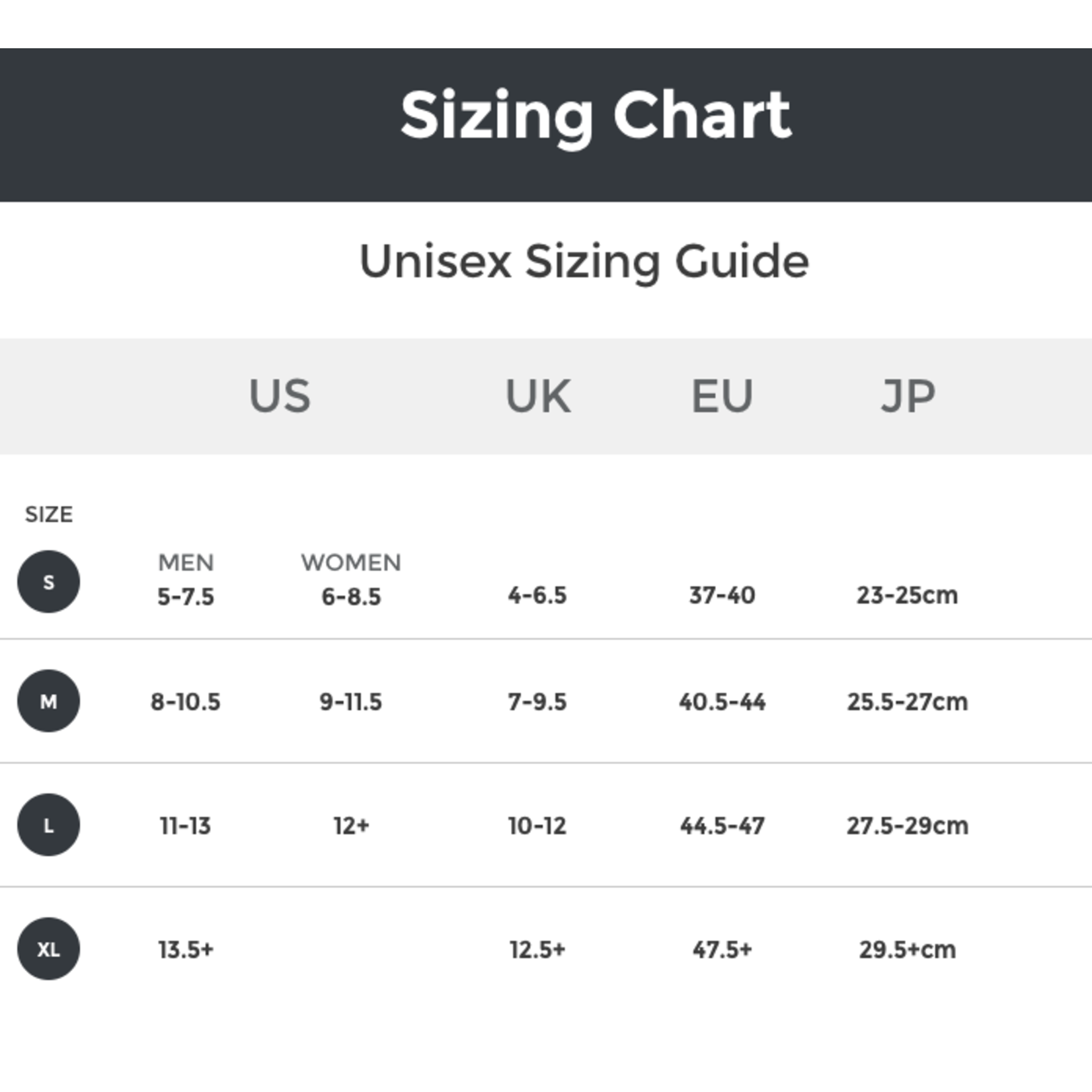Click men's small value 5-7.5
This screenshot has height=1092, width=1092.
pyautogui.click(x=186, y=597)
